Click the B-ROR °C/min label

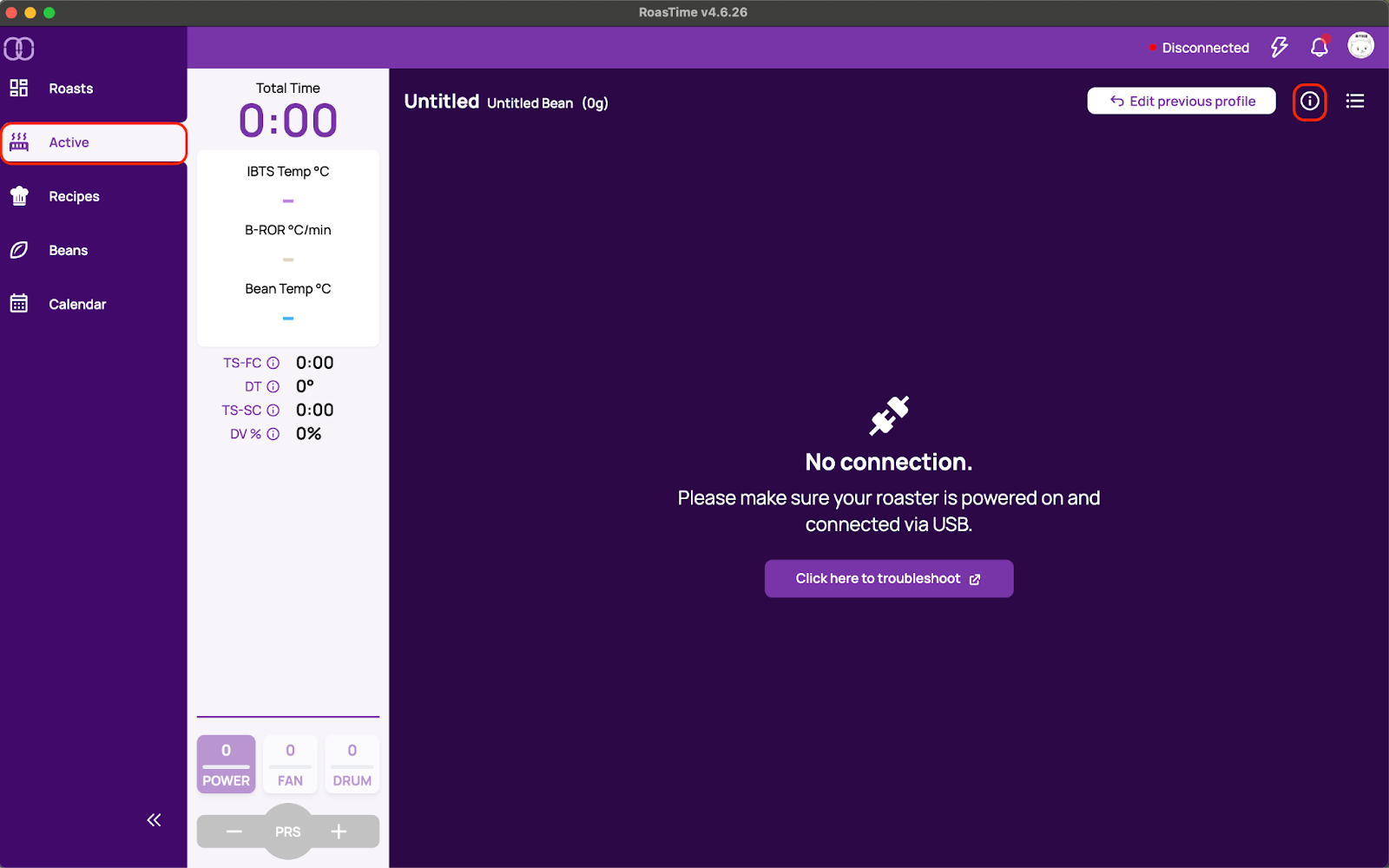pyautogui.click(x=288, y=230)
